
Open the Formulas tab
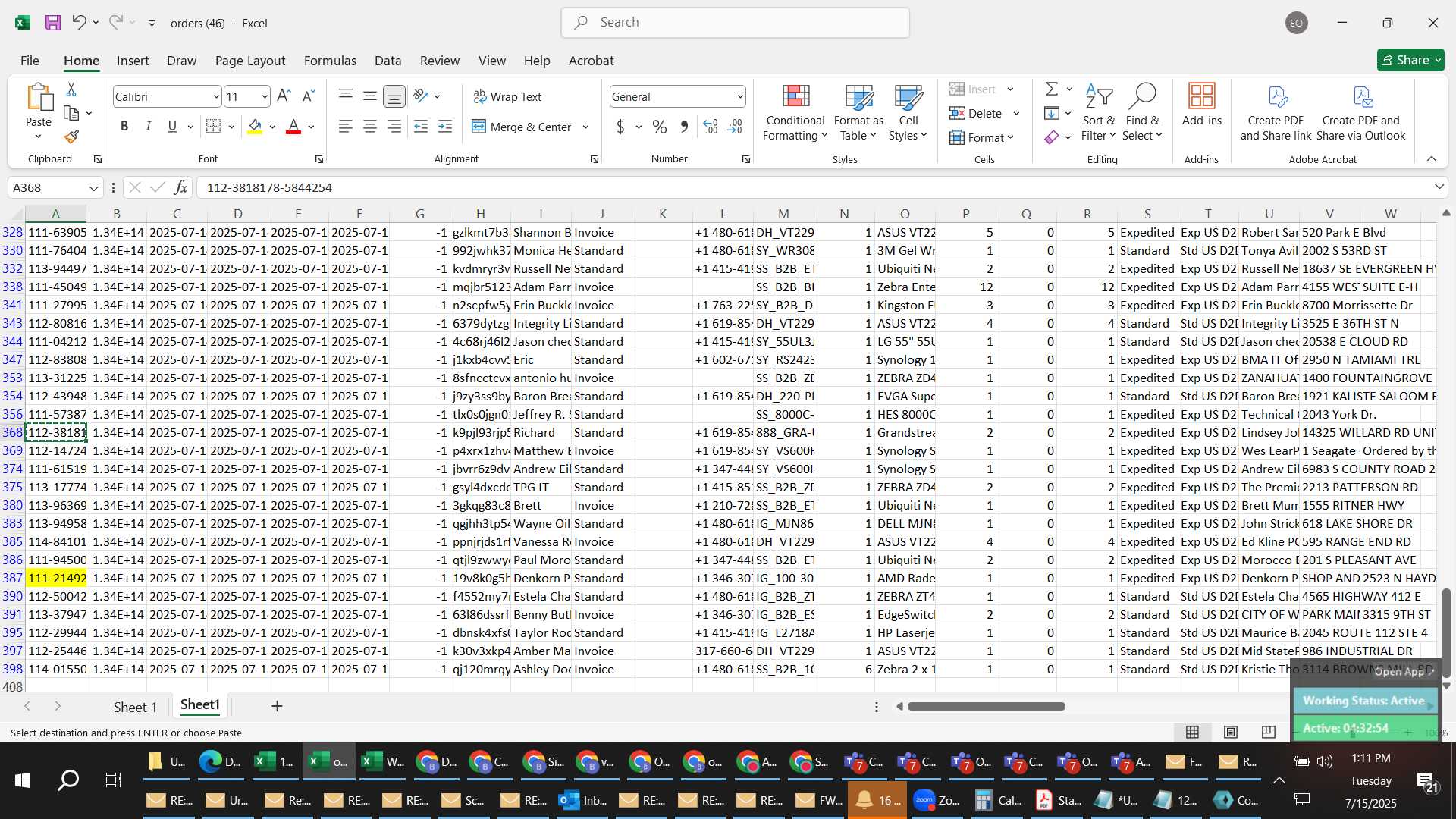click(330, 61)
